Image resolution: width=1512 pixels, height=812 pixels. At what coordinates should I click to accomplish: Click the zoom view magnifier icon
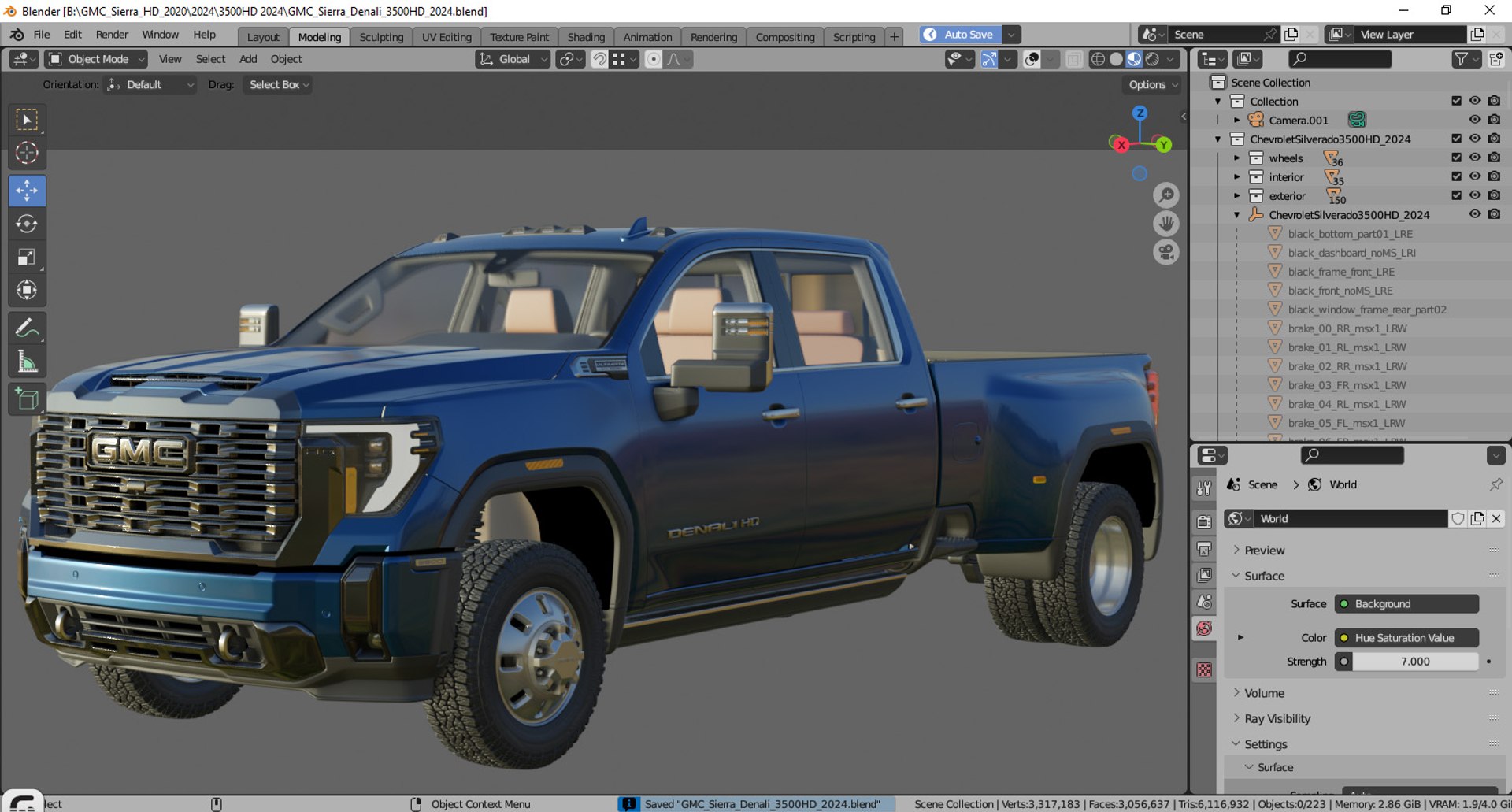coord(1166,195)
